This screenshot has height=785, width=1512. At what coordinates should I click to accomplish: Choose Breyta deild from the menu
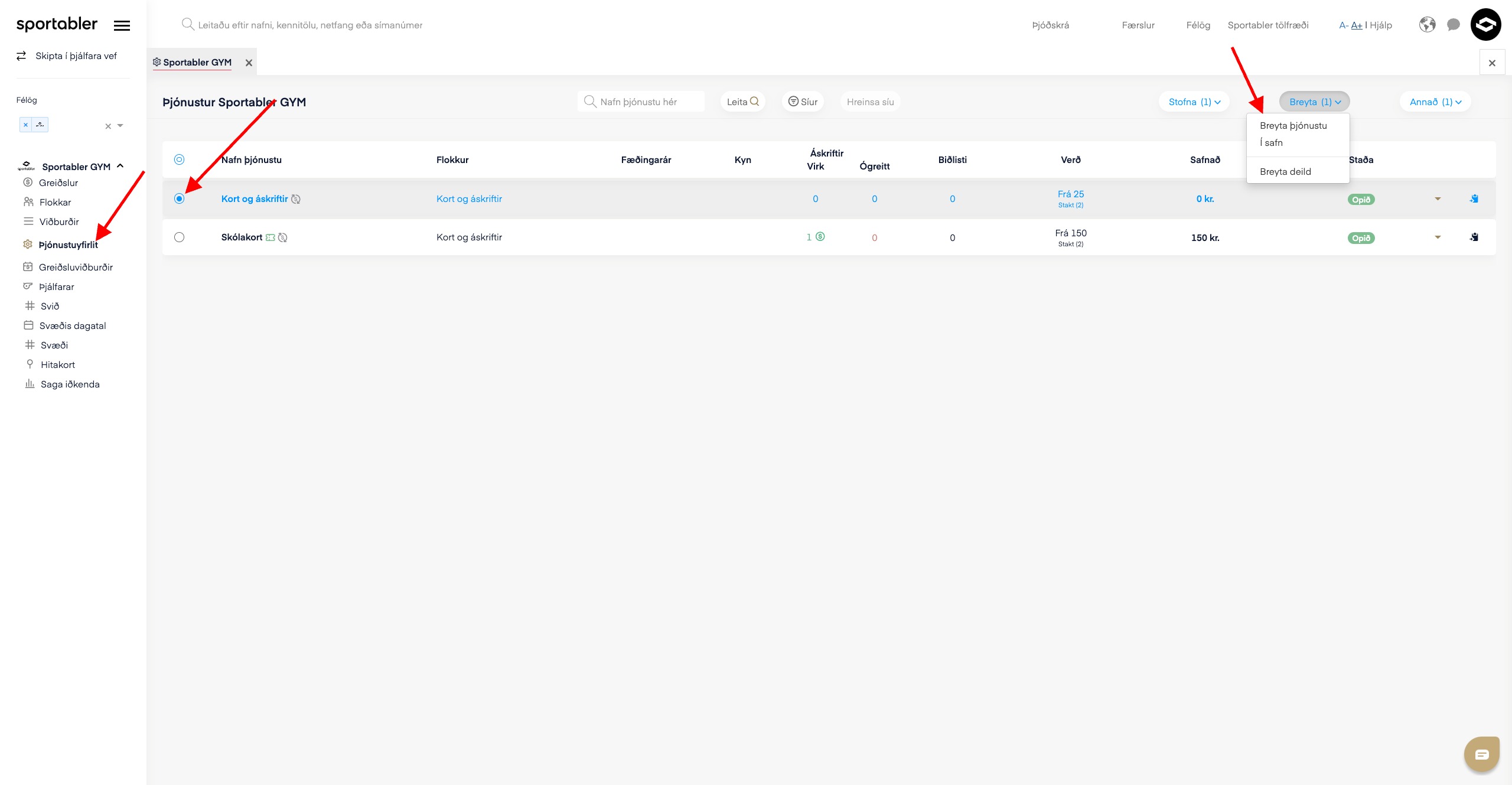click(x=1285, y=172)
